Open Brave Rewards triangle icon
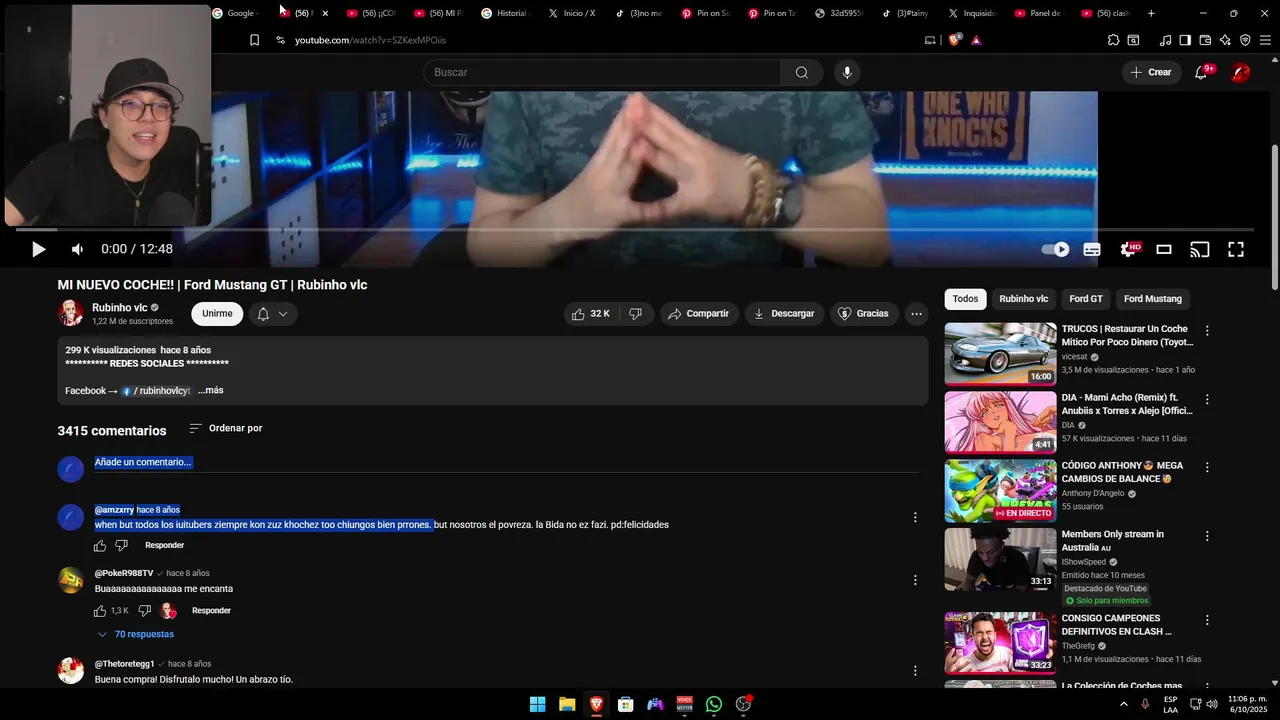 pos(976,40)
